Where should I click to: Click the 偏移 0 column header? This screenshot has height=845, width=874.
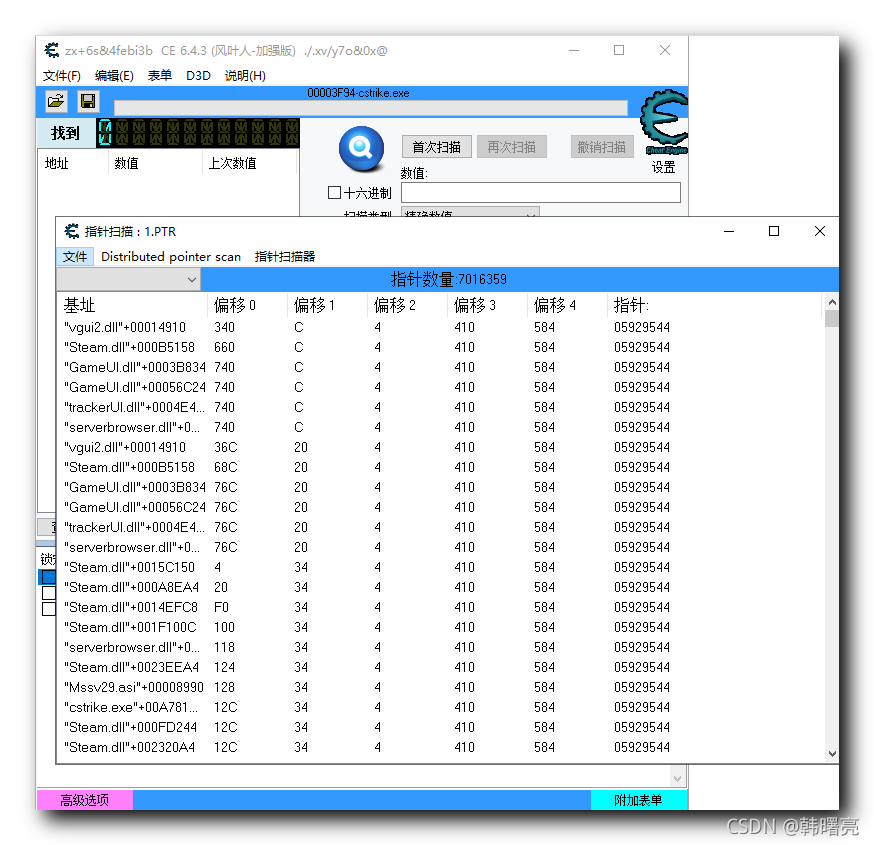tap(247, 305)
